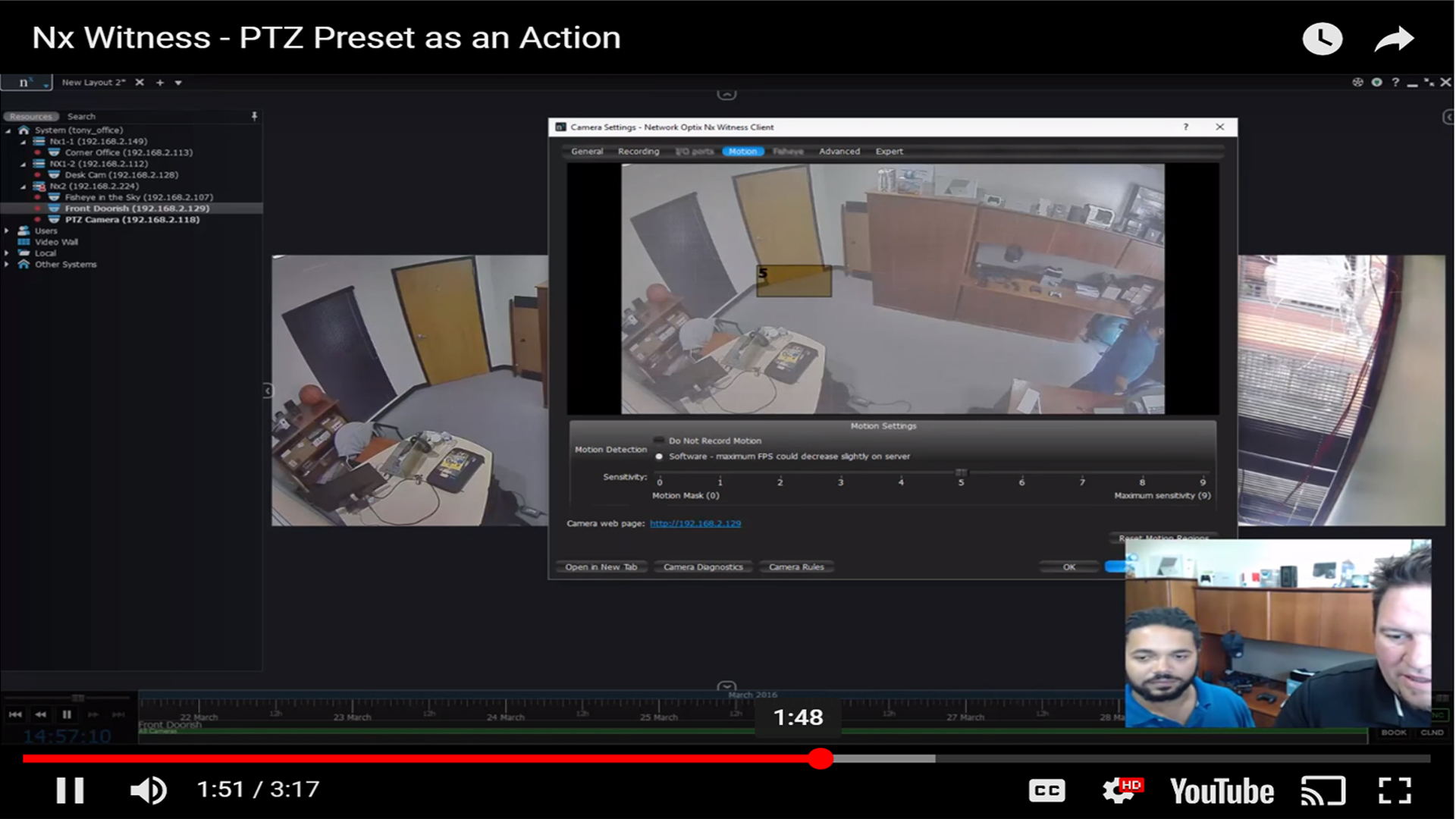Click the Open in New Tab button
The height and width of the screenshot is (819, 1456).
(601, 567)
